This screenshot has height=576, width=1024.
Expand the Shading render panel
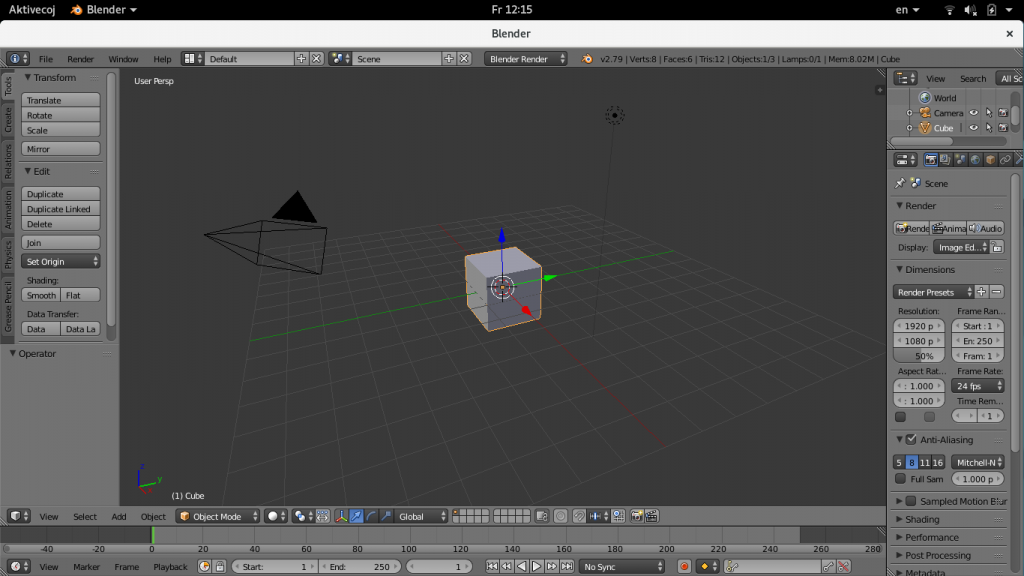(x=921, y=519)
